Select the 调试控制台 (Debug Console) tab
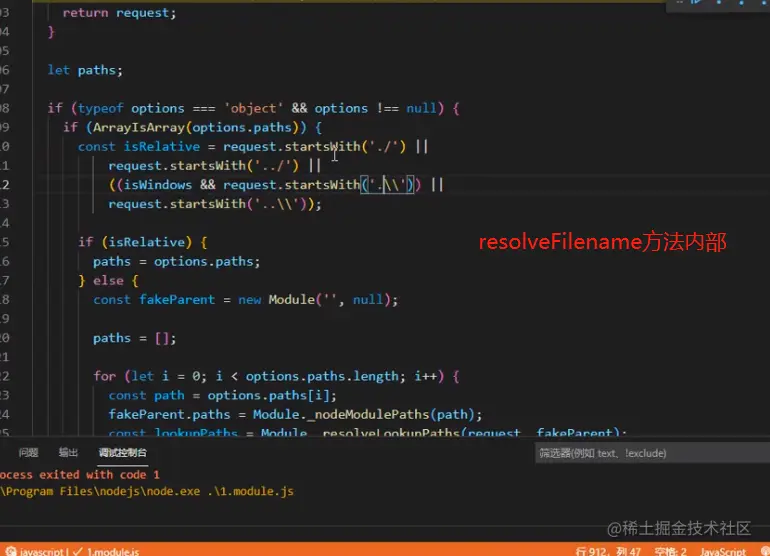Screen dimensions: 770x556 click(x=122, y=452)
